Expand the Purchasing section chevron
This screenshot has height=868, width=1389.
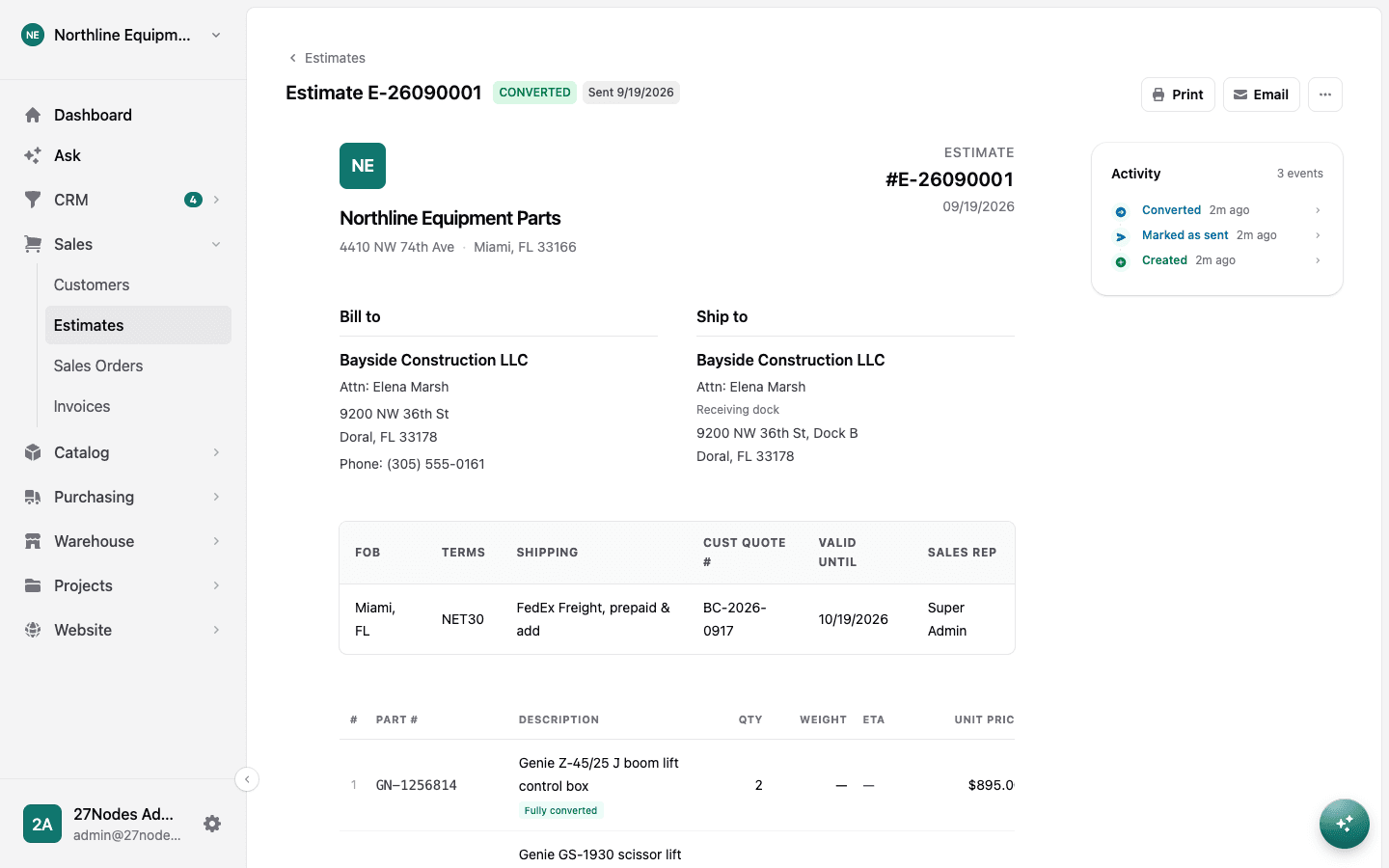pos(216,497)
